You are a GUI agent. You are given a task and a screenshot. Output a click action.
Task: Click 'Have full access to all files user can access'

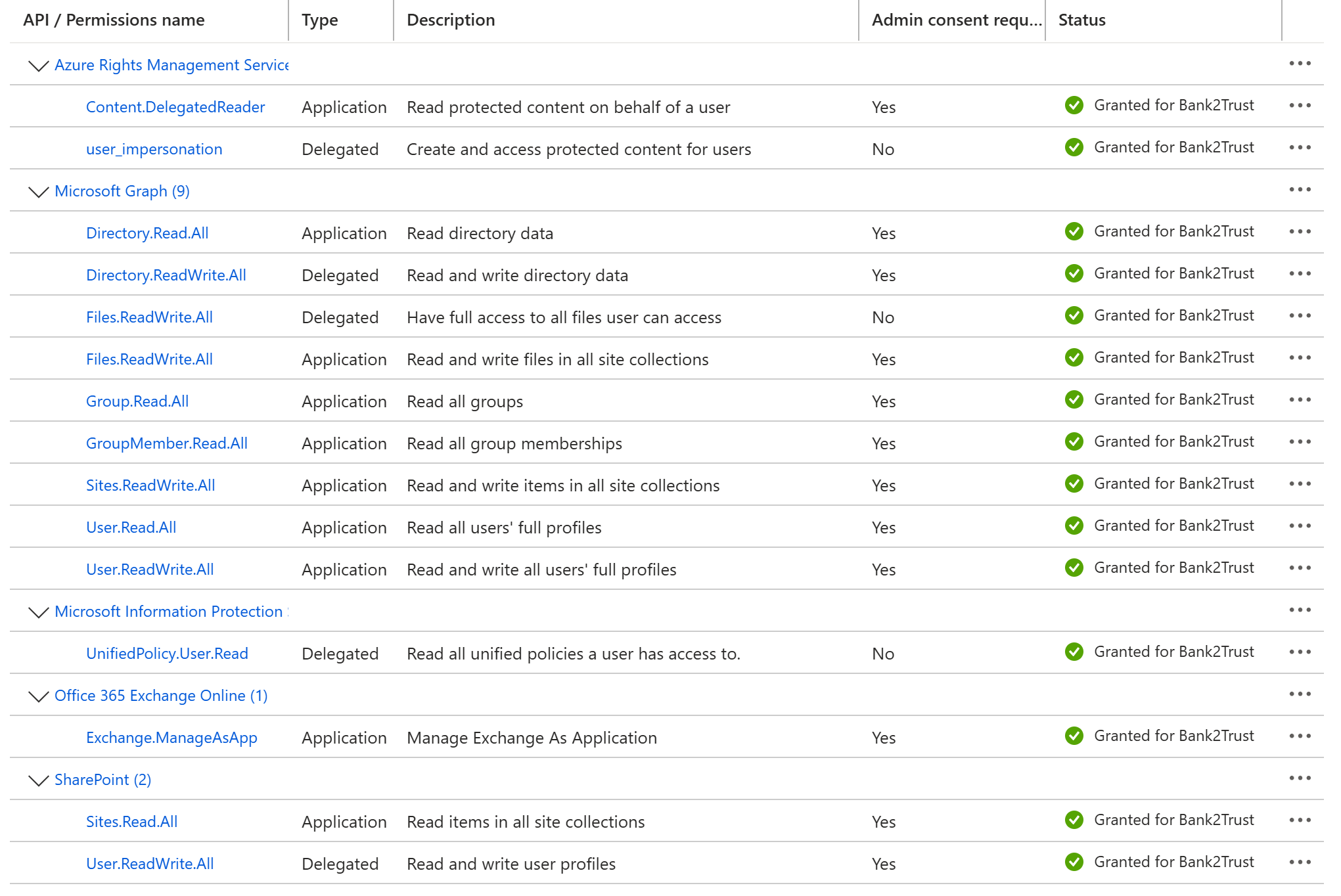click(x=564, y=317)
